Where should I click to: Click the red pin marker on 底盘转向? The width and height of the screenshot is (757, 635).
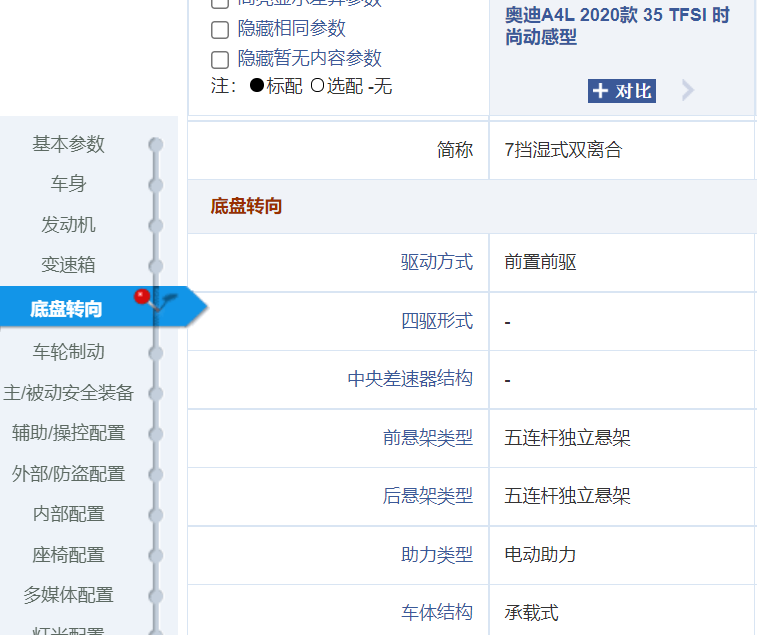tap(142, 296)
